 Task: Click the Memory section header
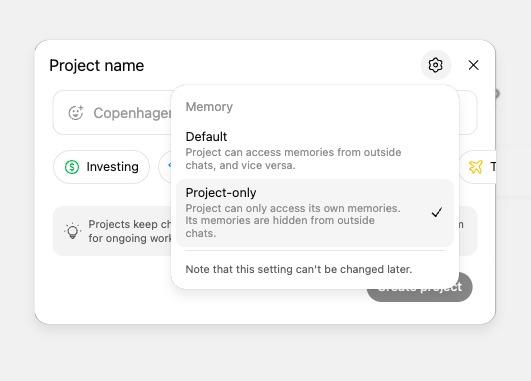[x=209, y=107]
